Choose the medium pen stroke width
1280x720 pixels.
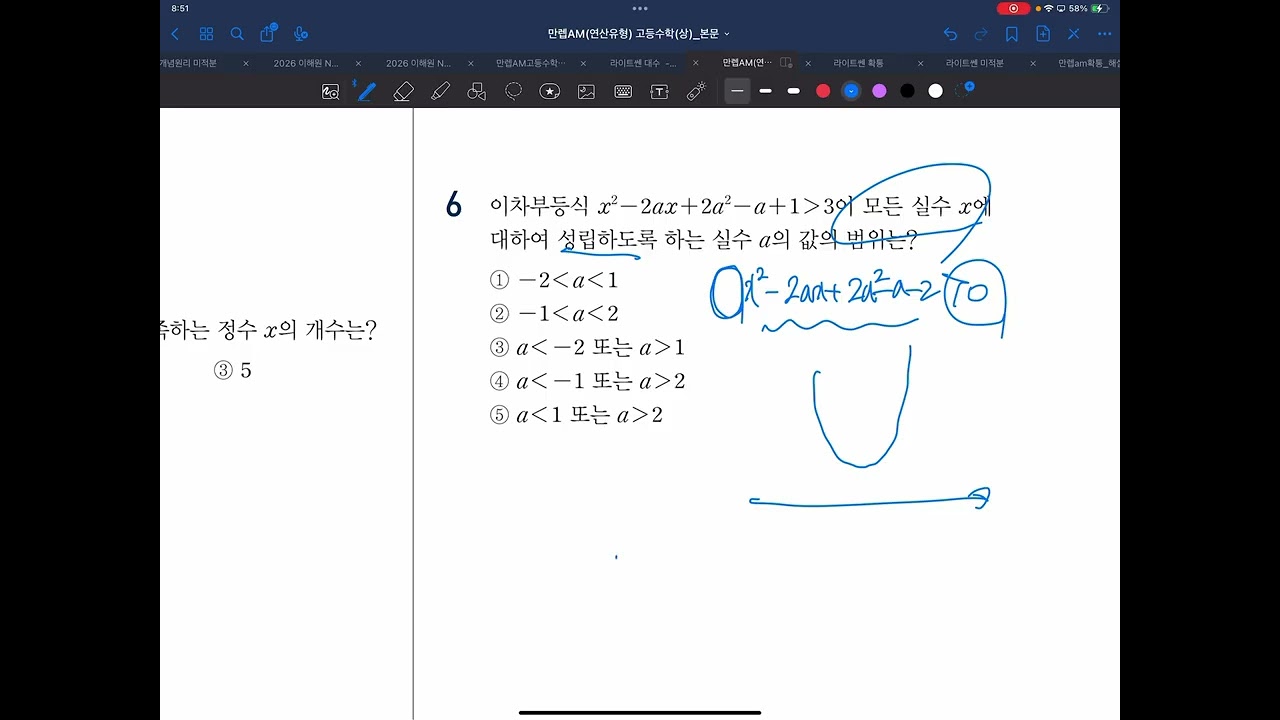point(765,91)
